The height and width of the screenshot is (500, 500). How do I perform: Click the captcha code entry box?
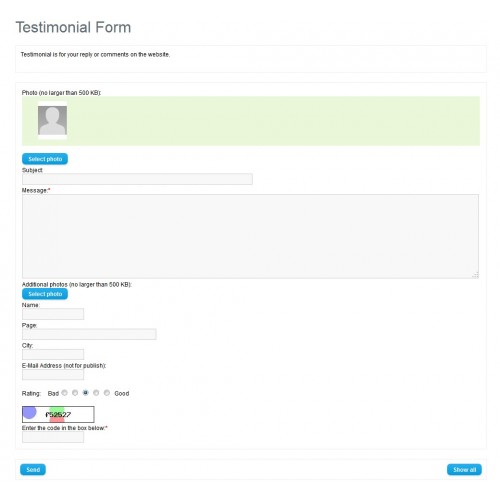(x=53, y=437)
